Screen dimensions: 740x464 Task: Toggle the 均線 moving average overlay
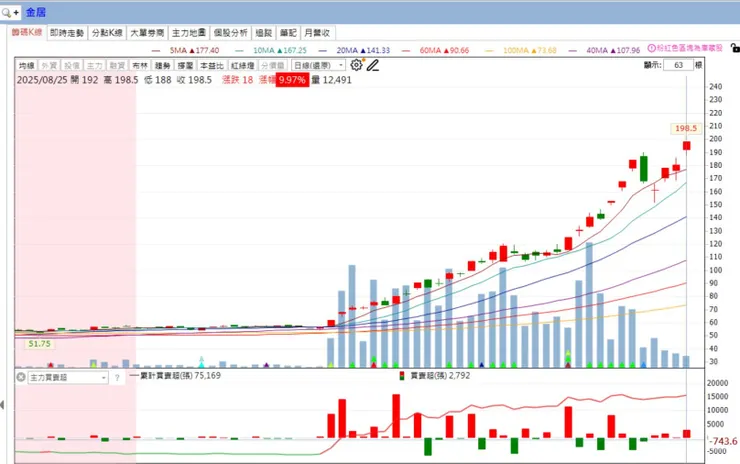click(26, 66)
